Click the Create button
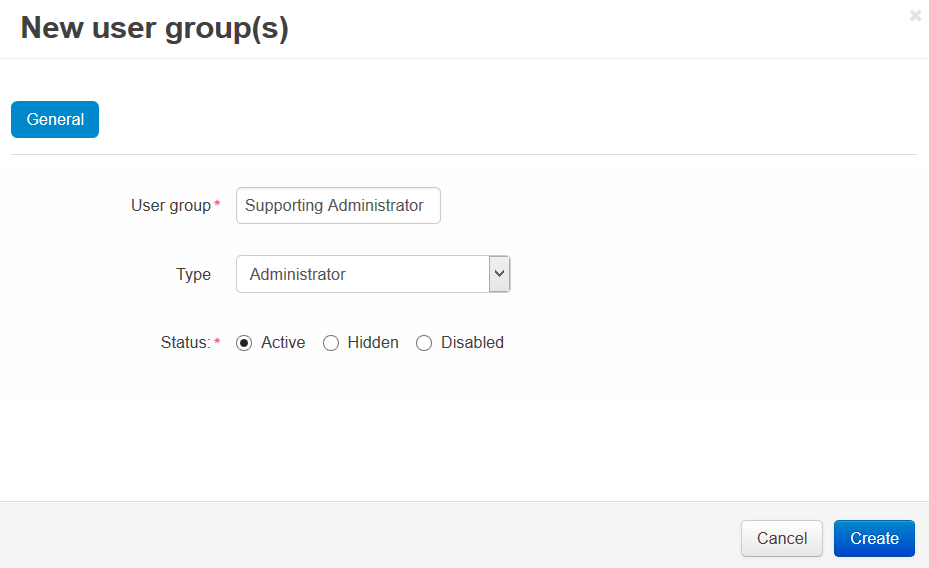Image resolution: width=929 pixels, height=568 pixels. tap(874, 538)
